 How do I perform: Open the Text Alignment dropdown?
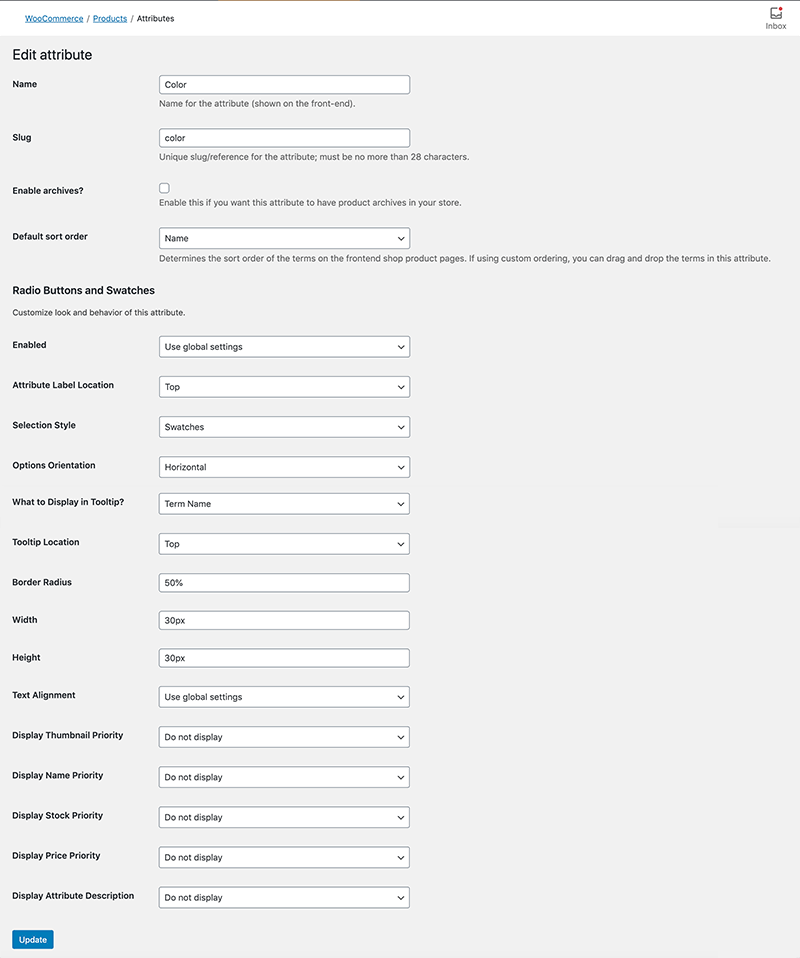coord(284,697)
